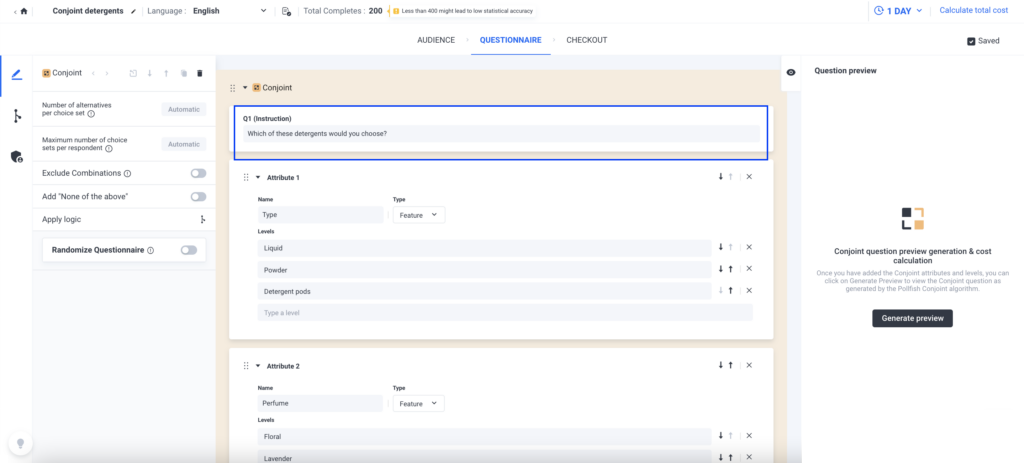Click the Type a level field
Viewport: 1024px width, 463px height.
[505, 312]
